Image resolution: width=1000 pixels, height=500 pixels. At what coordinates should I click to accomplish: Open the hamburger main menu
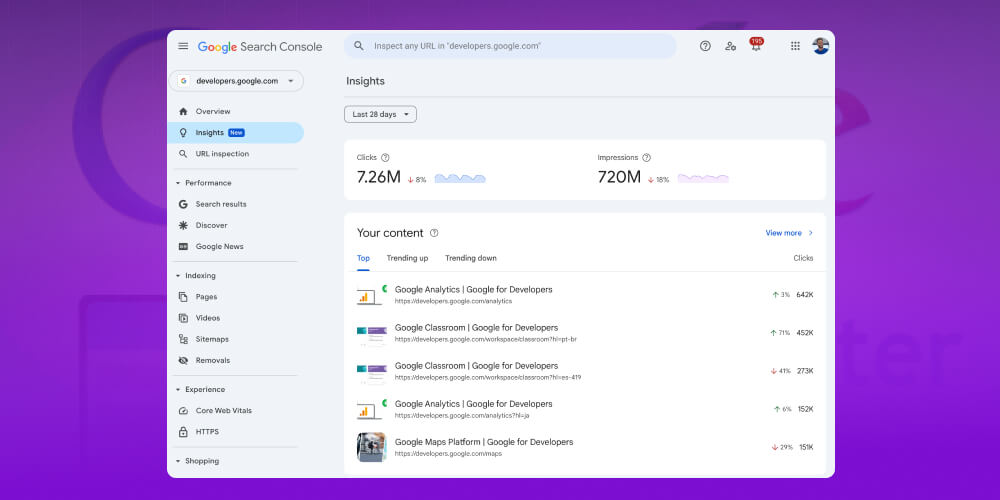183,46
